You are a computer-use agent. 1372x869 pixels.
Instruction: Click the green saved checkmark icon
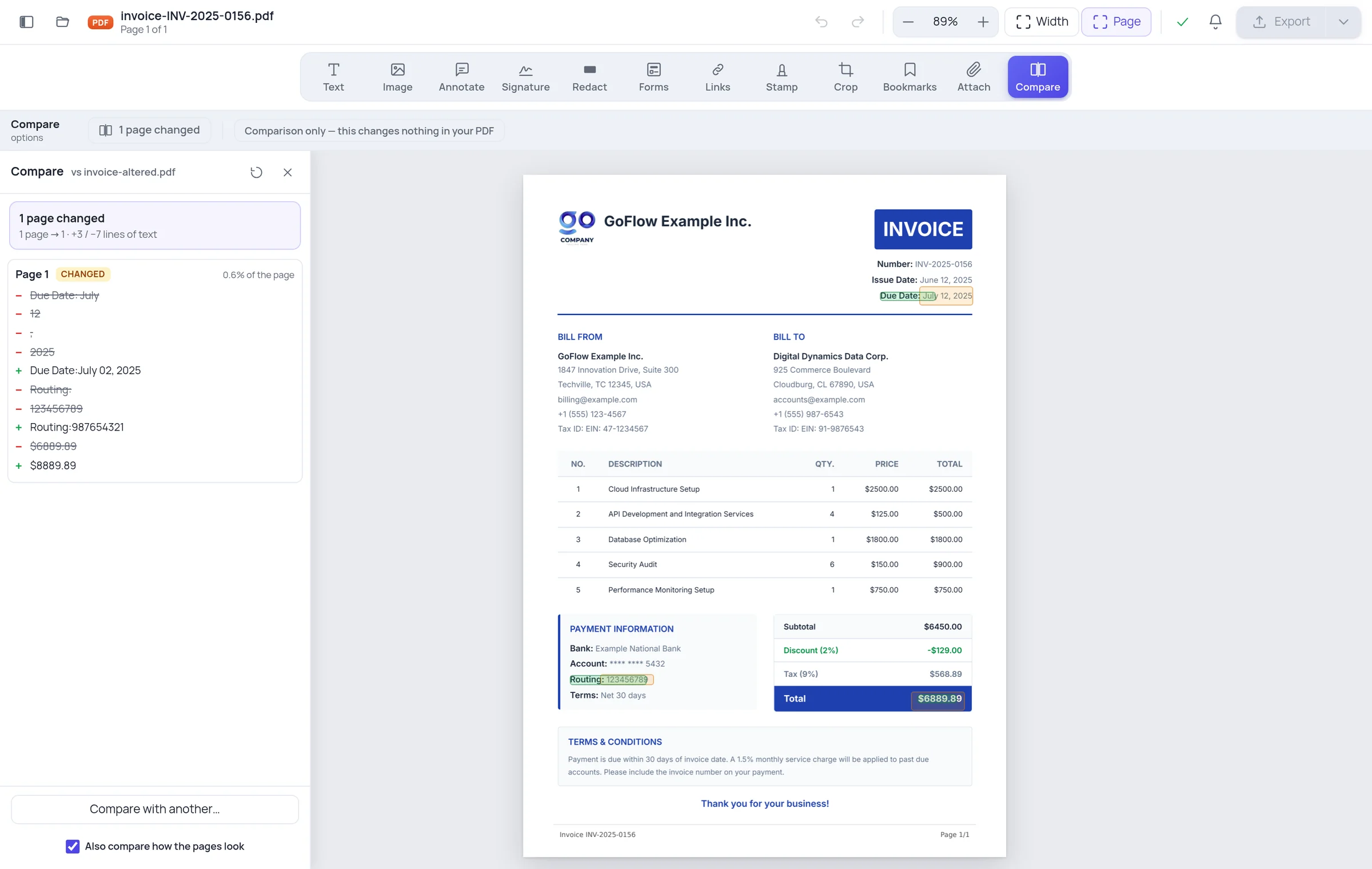1182,22
